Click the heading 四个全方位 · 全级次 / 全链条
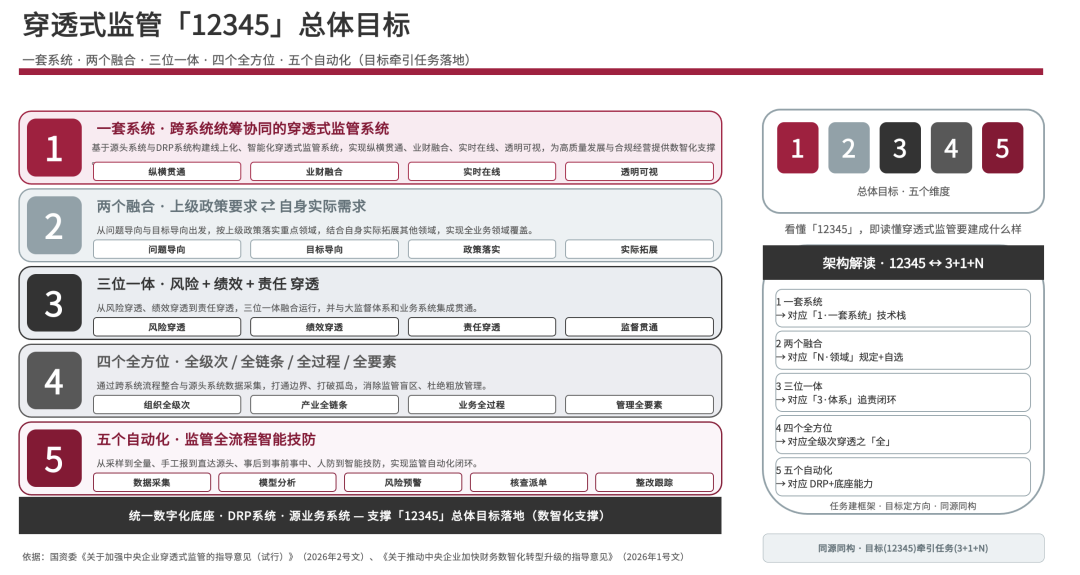1080x575 pixels. [x=247, y=362]
